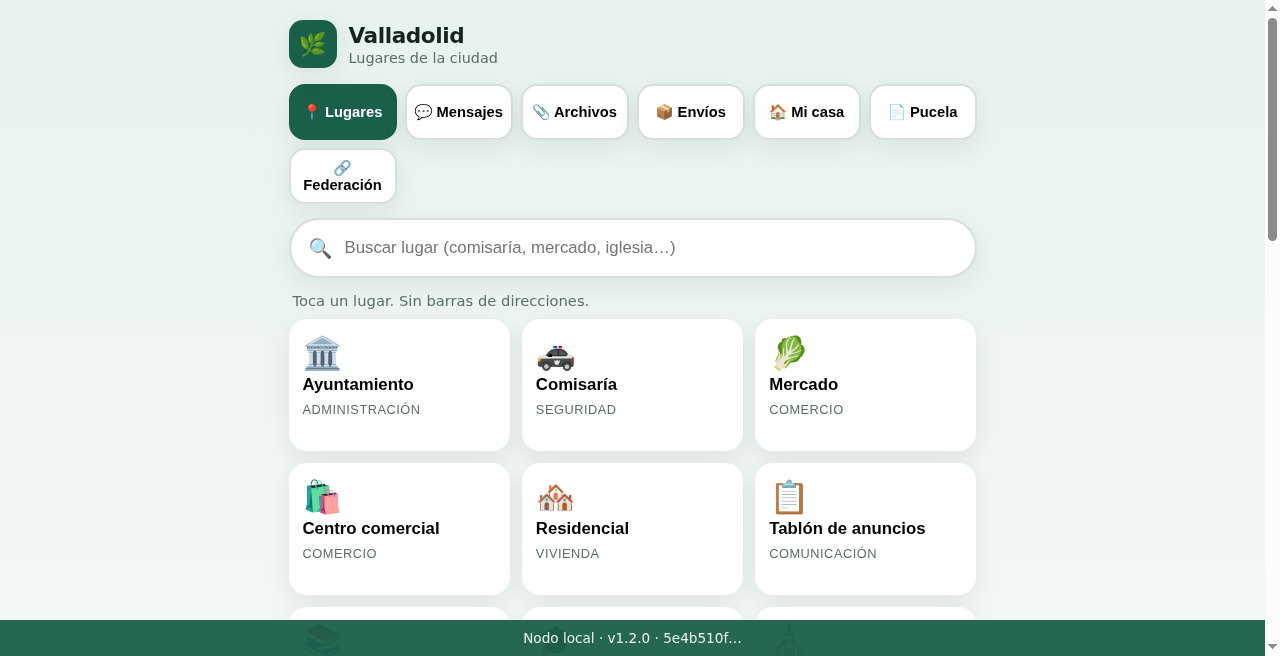Select the Pucela tab
Screen dimensions: 1280x656
923,112
